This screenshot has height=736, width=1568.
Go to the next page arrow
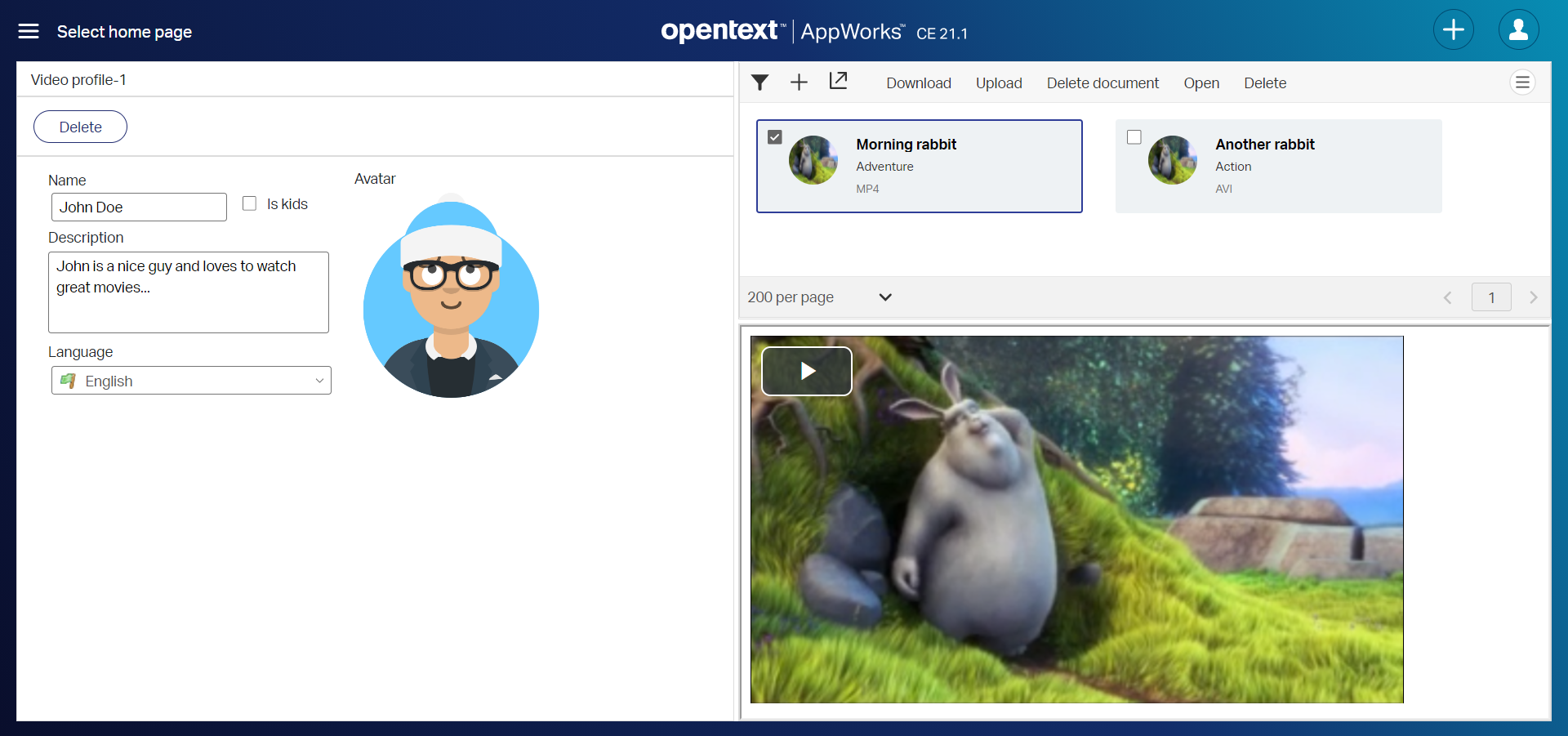(1533, 297)
